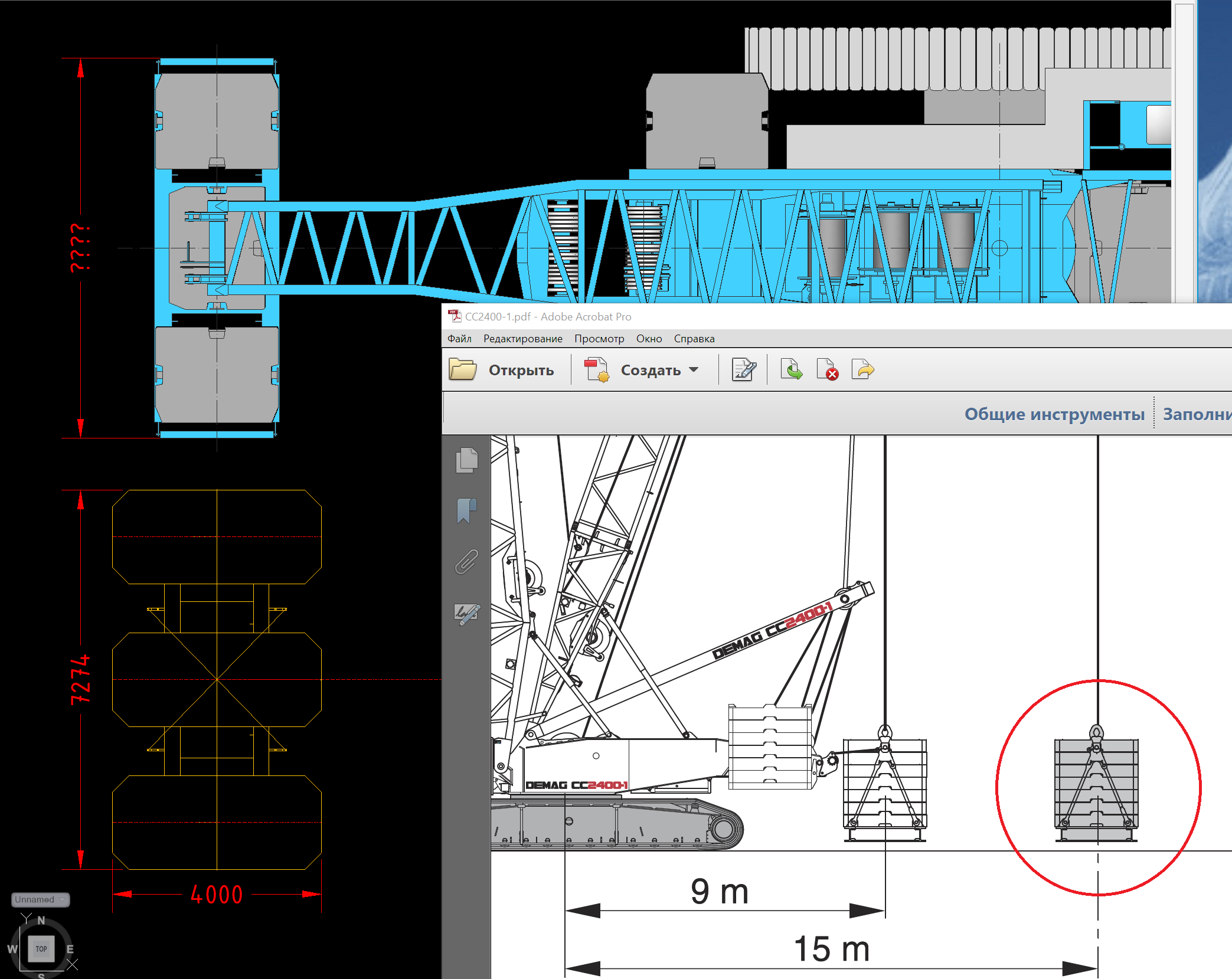This screenshot has width=1232, height=979.
Task: Click the Create PDF icon
Action: click(596, 370)
